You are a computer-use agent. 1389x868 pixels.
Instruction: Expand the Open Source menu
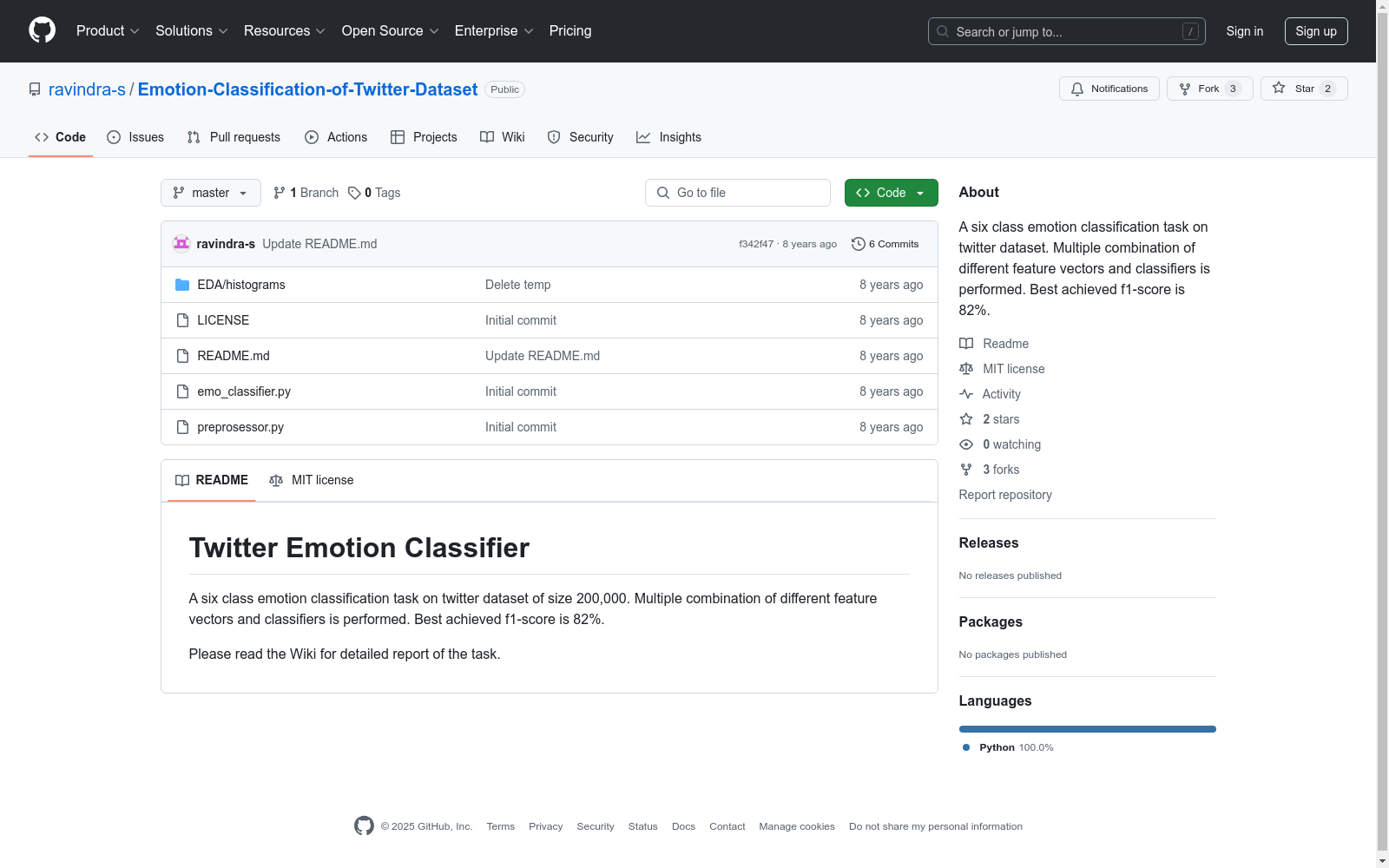click(x=391, y=31)
